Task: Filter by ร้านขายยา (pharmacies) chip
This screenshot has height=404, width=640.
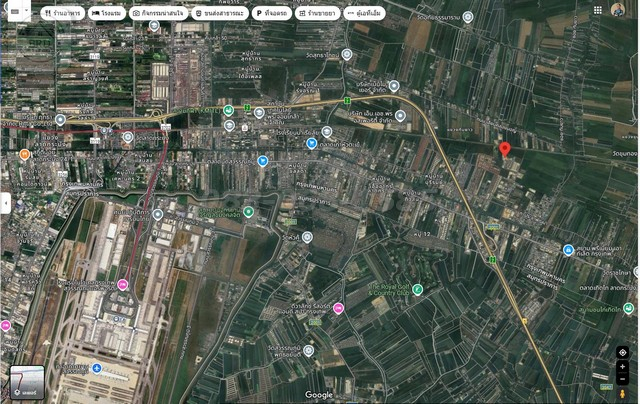Action: [318, 13]
